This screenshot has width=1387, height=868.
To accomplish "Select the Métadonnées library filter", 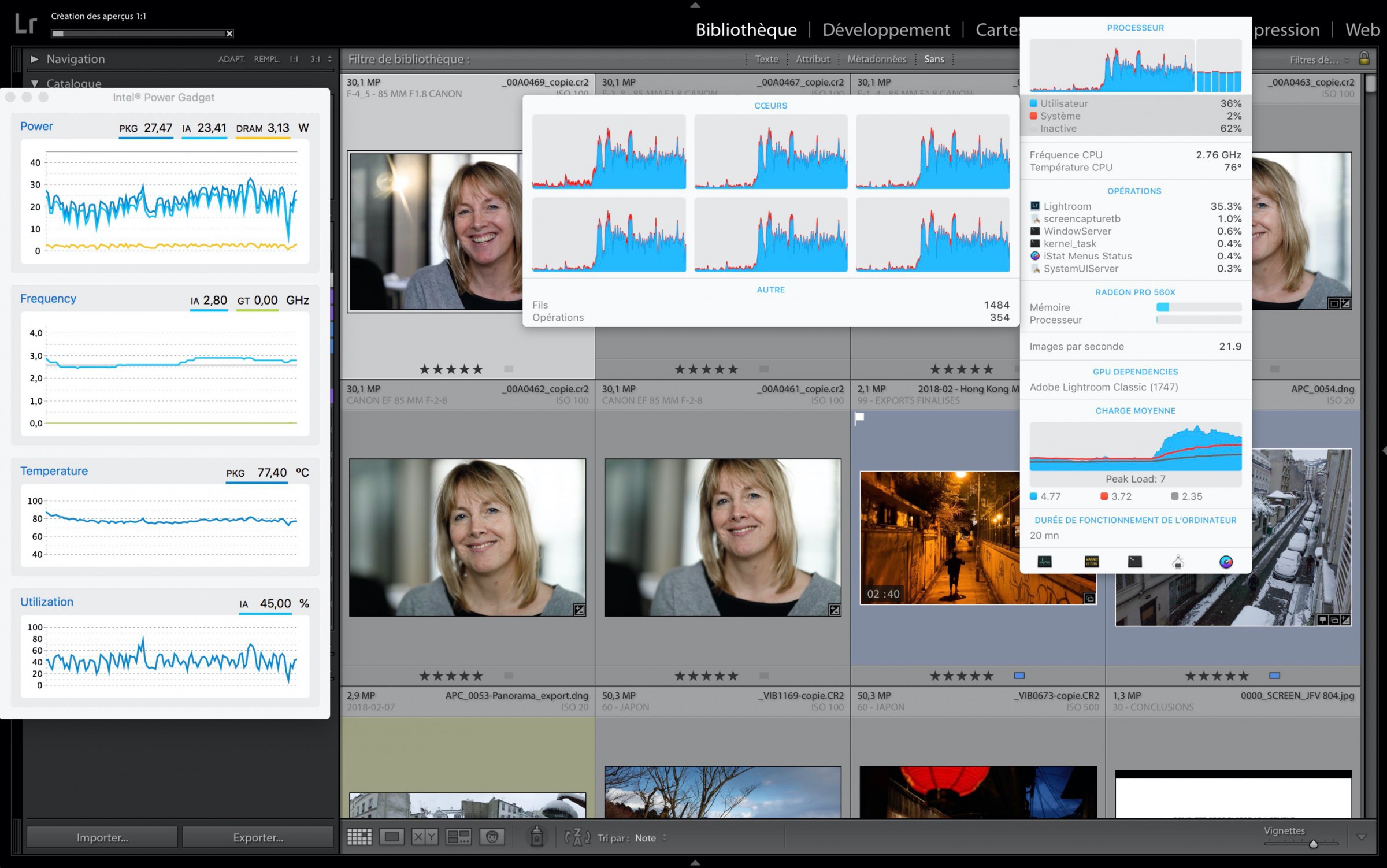I will (877, 59).
